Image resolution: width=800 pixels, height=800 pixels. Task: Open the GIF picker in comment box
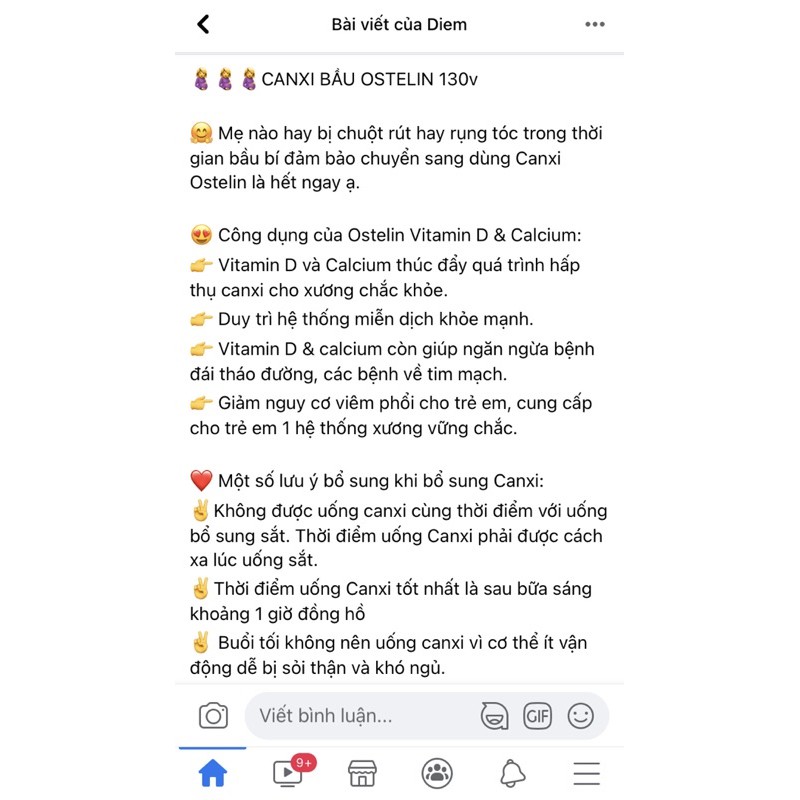[537, 716]
